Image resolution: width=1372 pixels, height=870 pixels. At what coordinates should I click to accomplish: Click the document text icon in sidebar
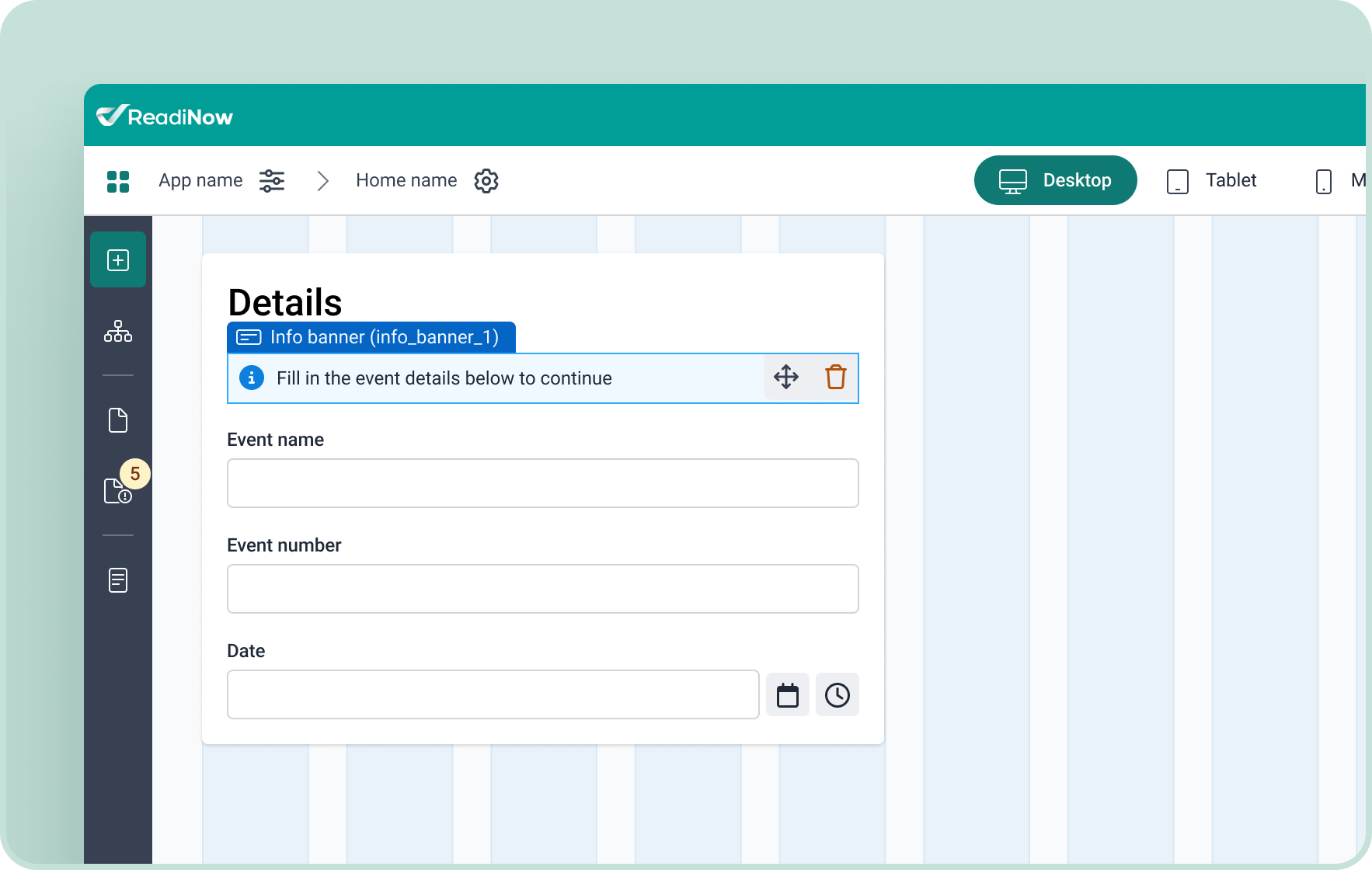118,580
